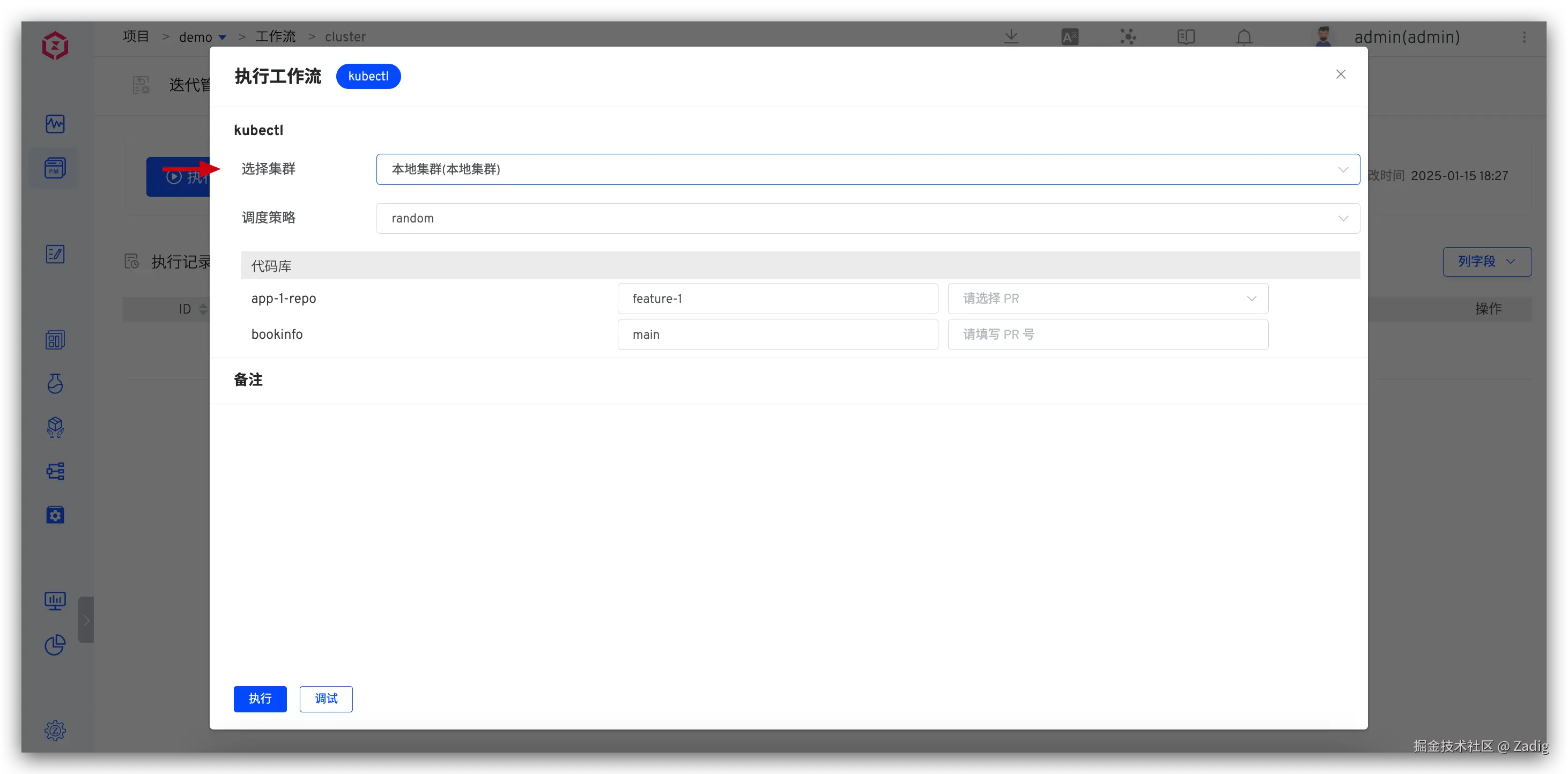1568x774 pixels.
Task: Open the documentation book icon
Action: tap(1186, 37)
